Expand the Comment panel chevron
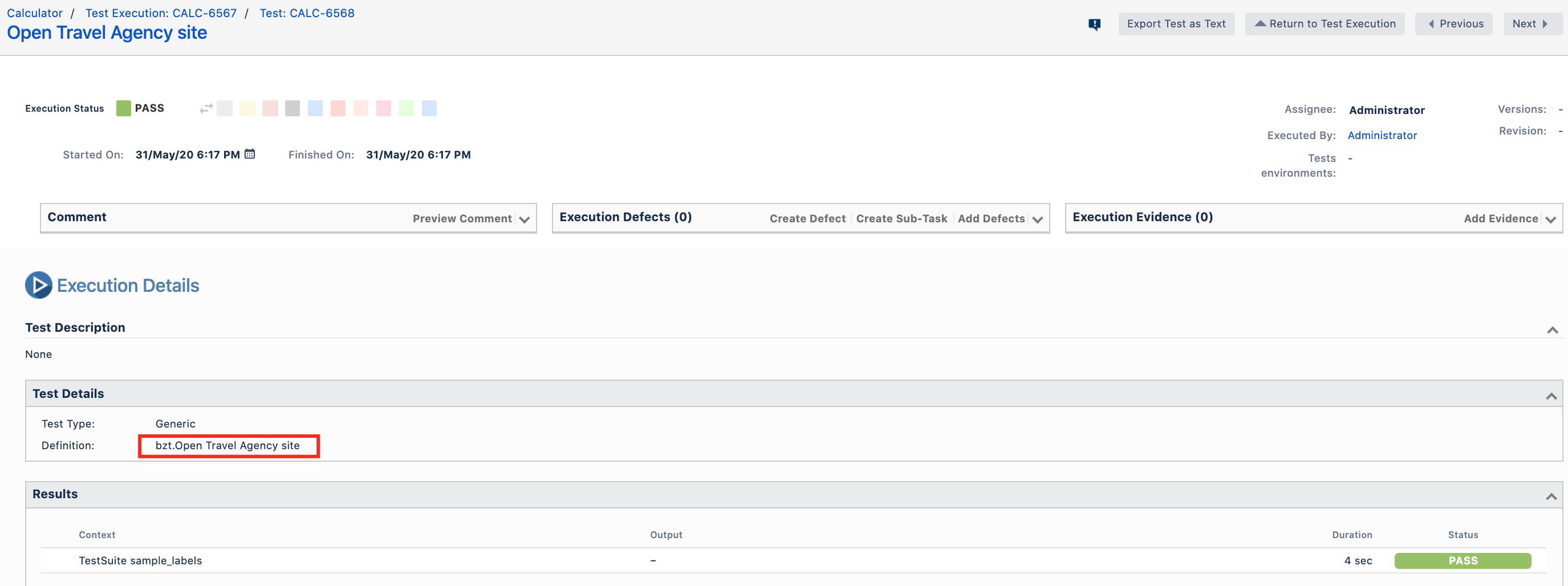The image size is (1568, 586). (524, 219)
